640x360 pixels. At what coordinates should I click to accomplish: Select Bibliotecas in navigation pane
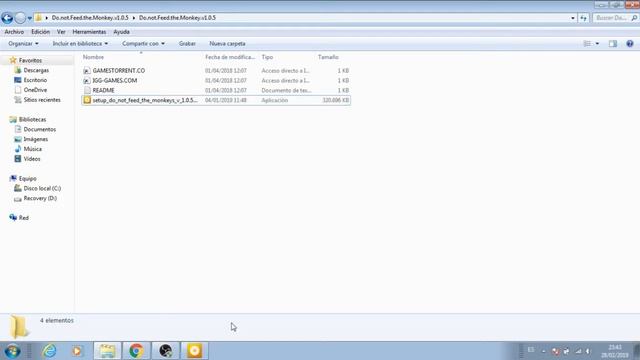32,120
